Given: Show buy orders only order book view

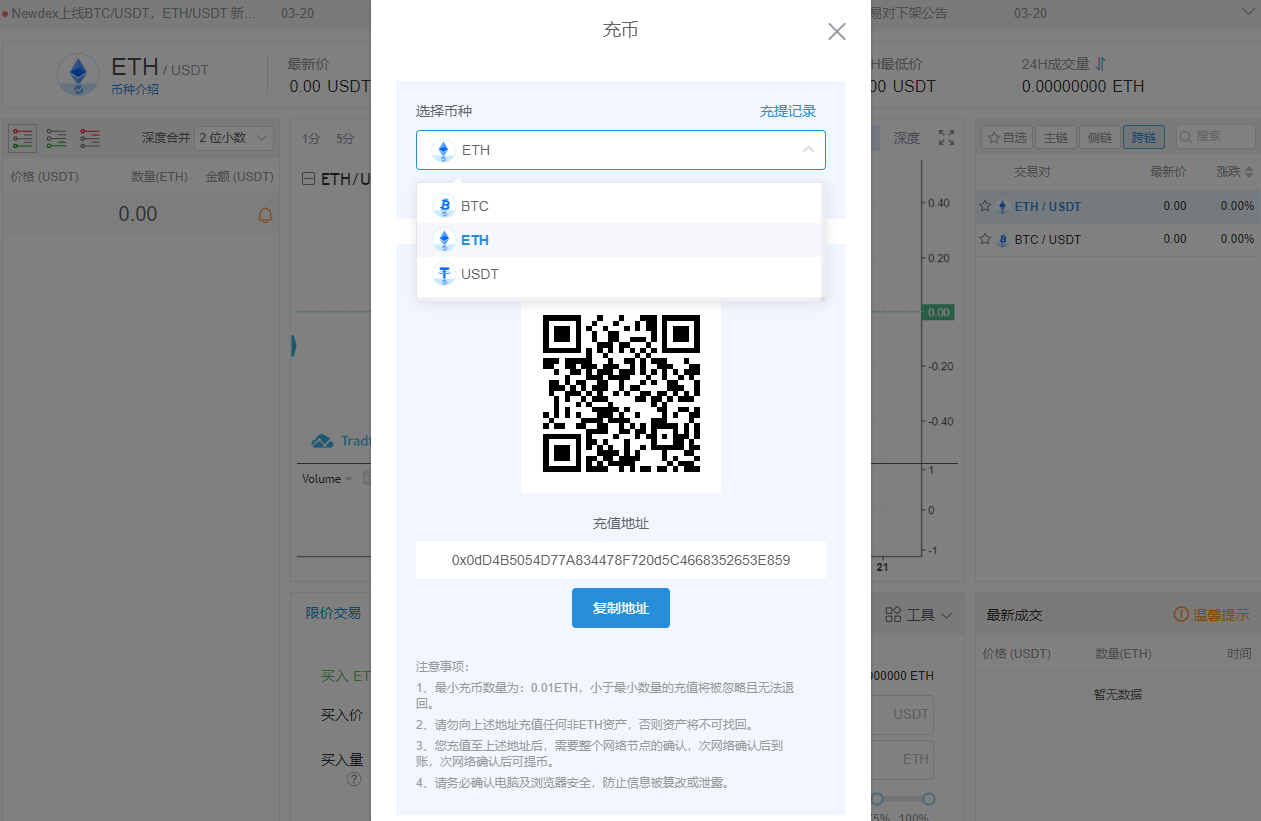Looking at the screenshot, I should (x=57, y=138).
